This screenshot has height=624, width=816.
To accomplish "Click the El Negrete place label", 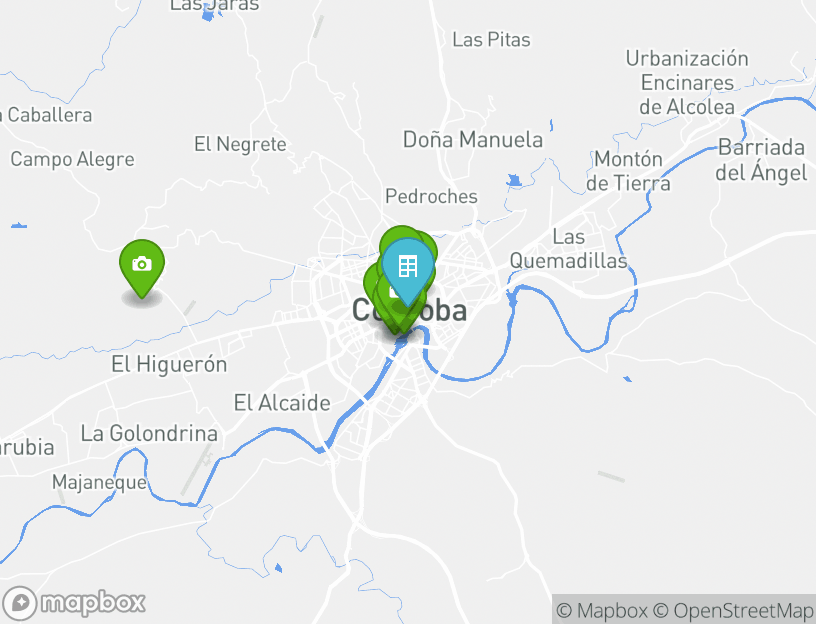I will [240, 144].
